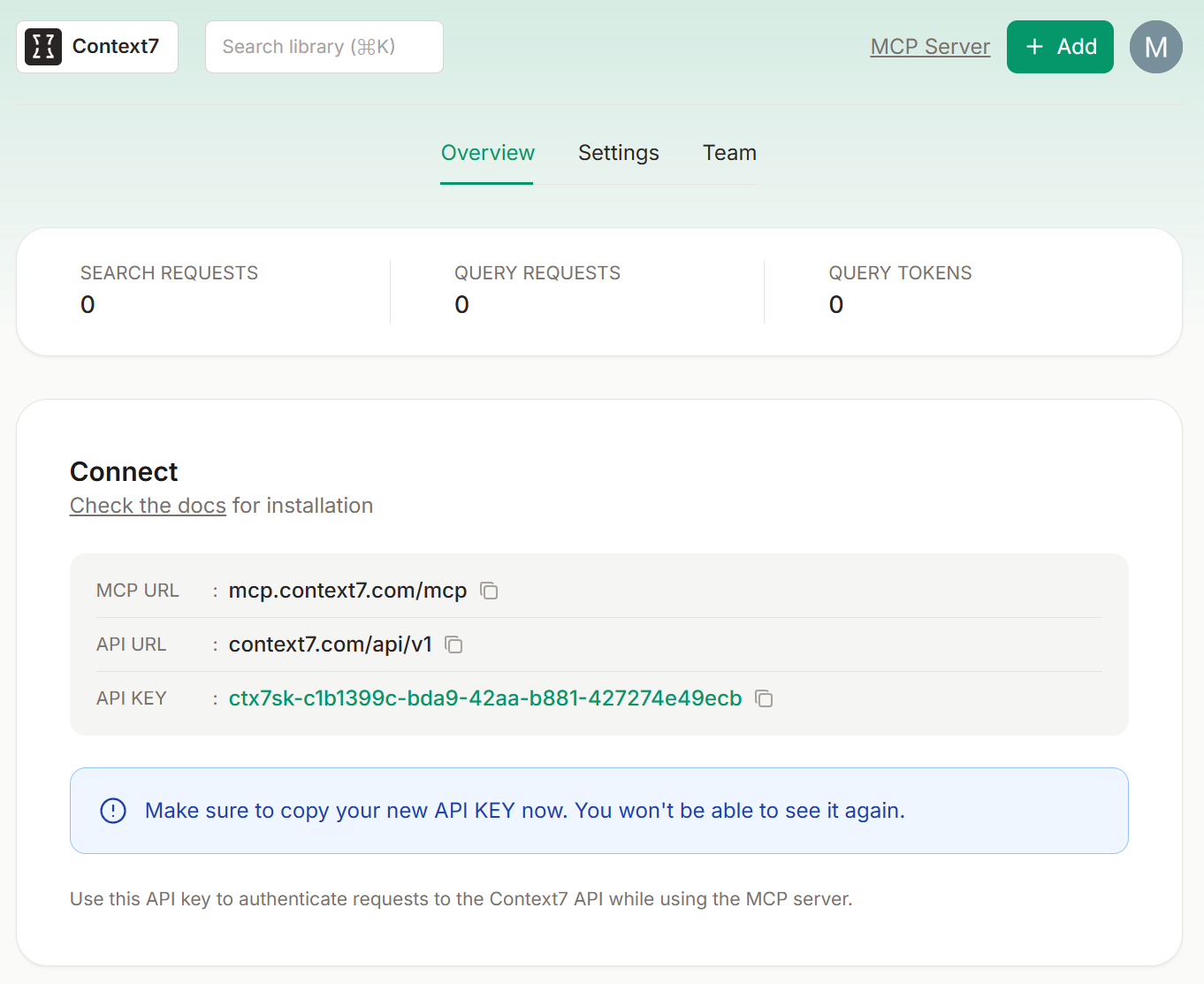Click the green Add button
This screenshot has height=984, width=1204.
point(1060,47)
